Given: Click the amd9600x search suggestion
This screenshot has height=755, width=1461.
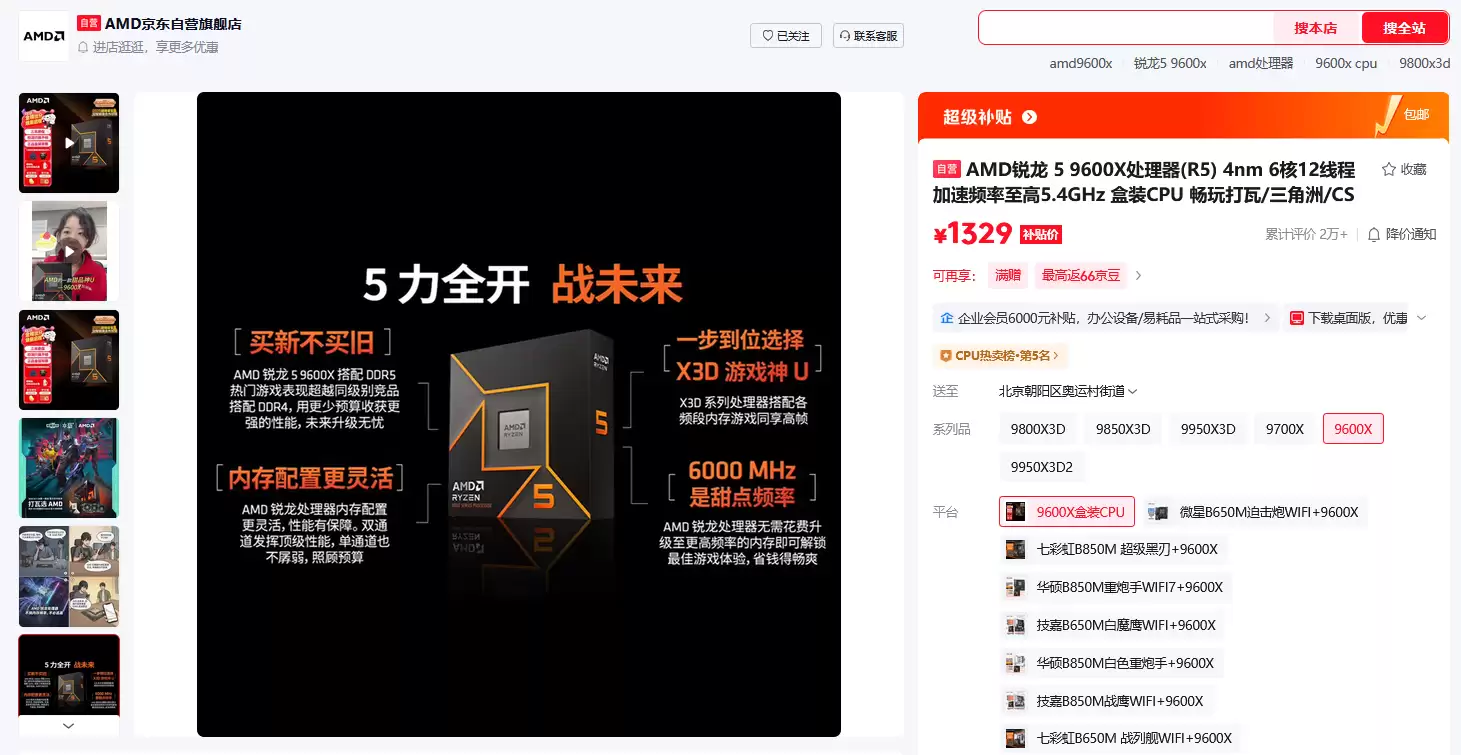Looking at the screenshot, I should click(x=1081, y=63).
